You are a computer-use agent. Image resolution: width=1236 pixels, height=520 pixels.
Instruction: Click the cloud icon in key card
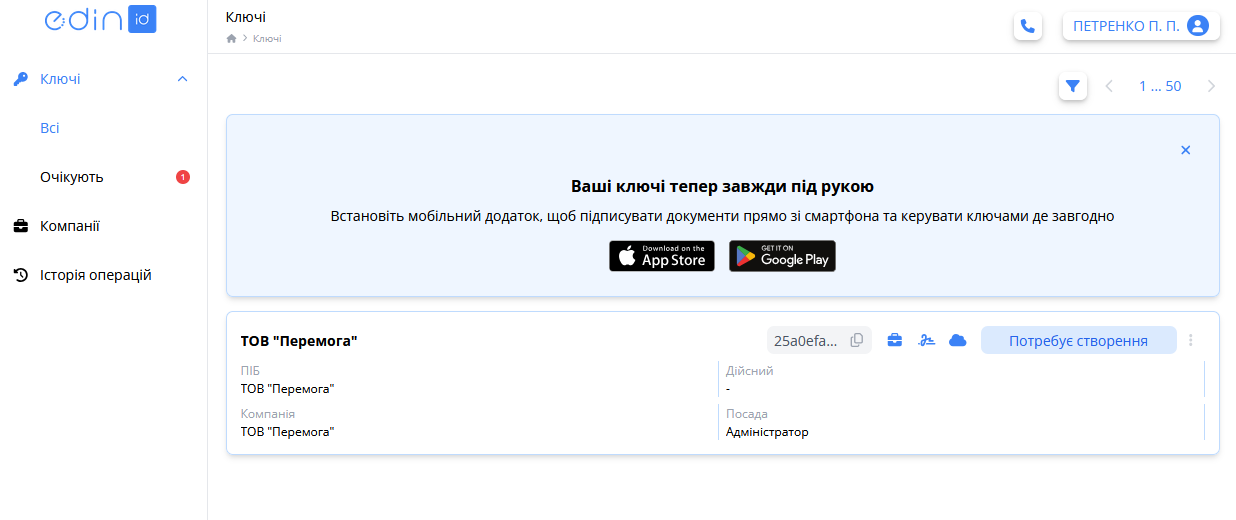(x=958, y=340)
